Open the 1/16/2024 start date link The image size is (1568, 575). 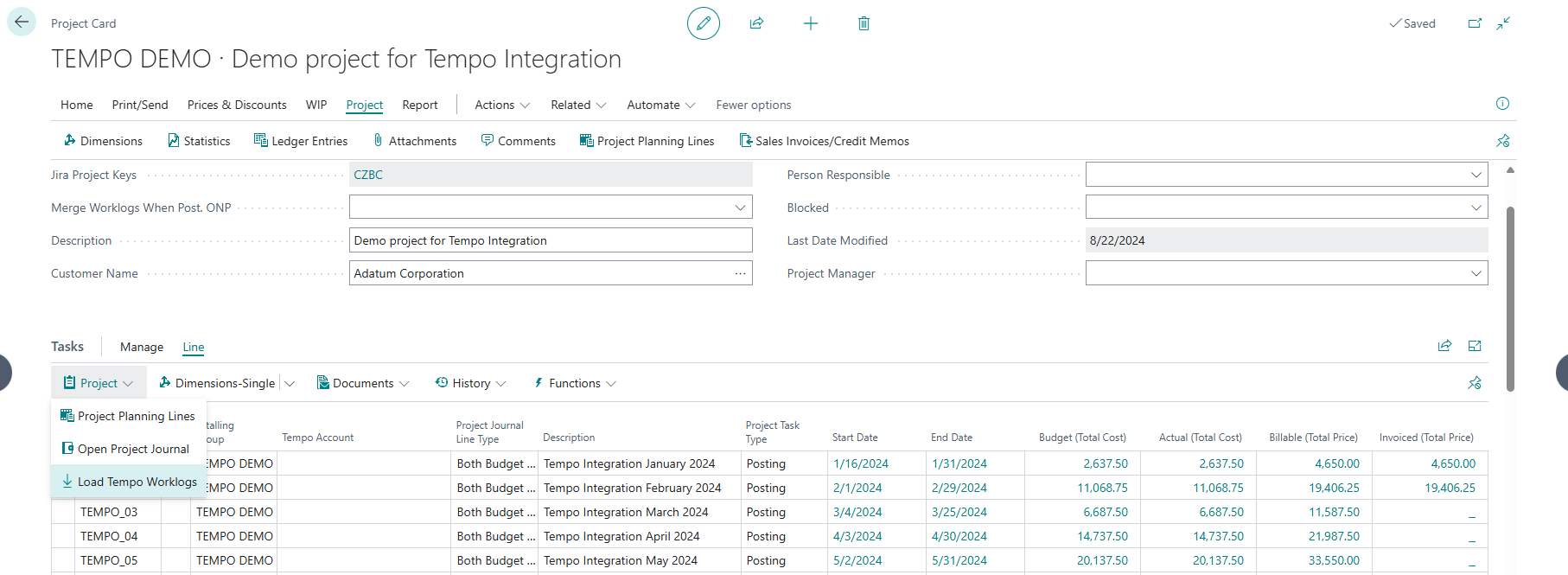860,463
